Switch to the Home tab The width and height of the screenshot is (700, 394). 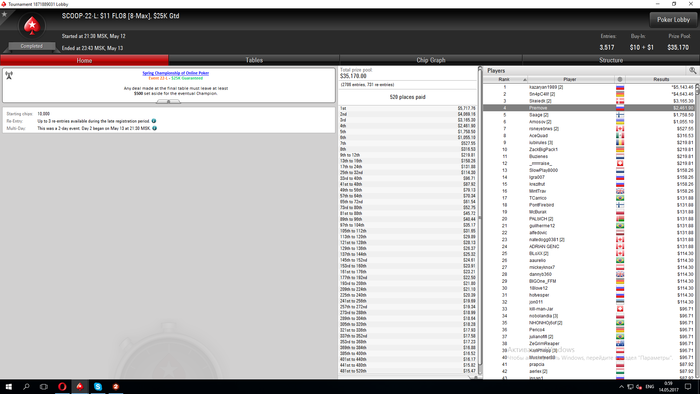84,60
